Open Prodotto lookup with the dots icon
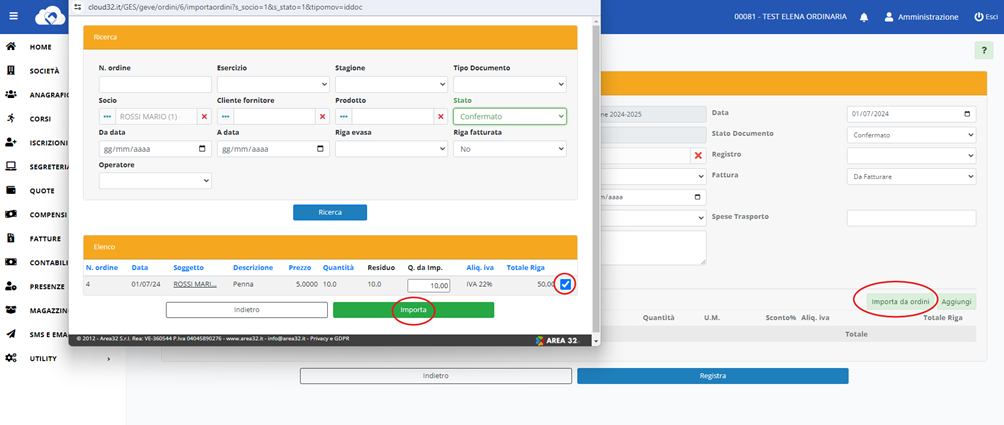Image resolution: width=1004 pixels, height=425 pixels. point(343,117)
